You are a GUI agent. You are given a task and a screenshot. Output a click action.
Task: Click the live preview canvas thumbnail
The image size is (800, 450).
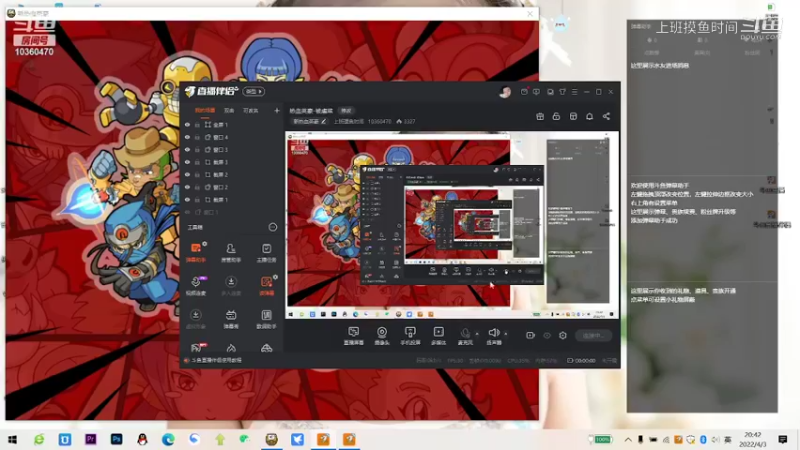pyautogui.click(x=452, y=225)
